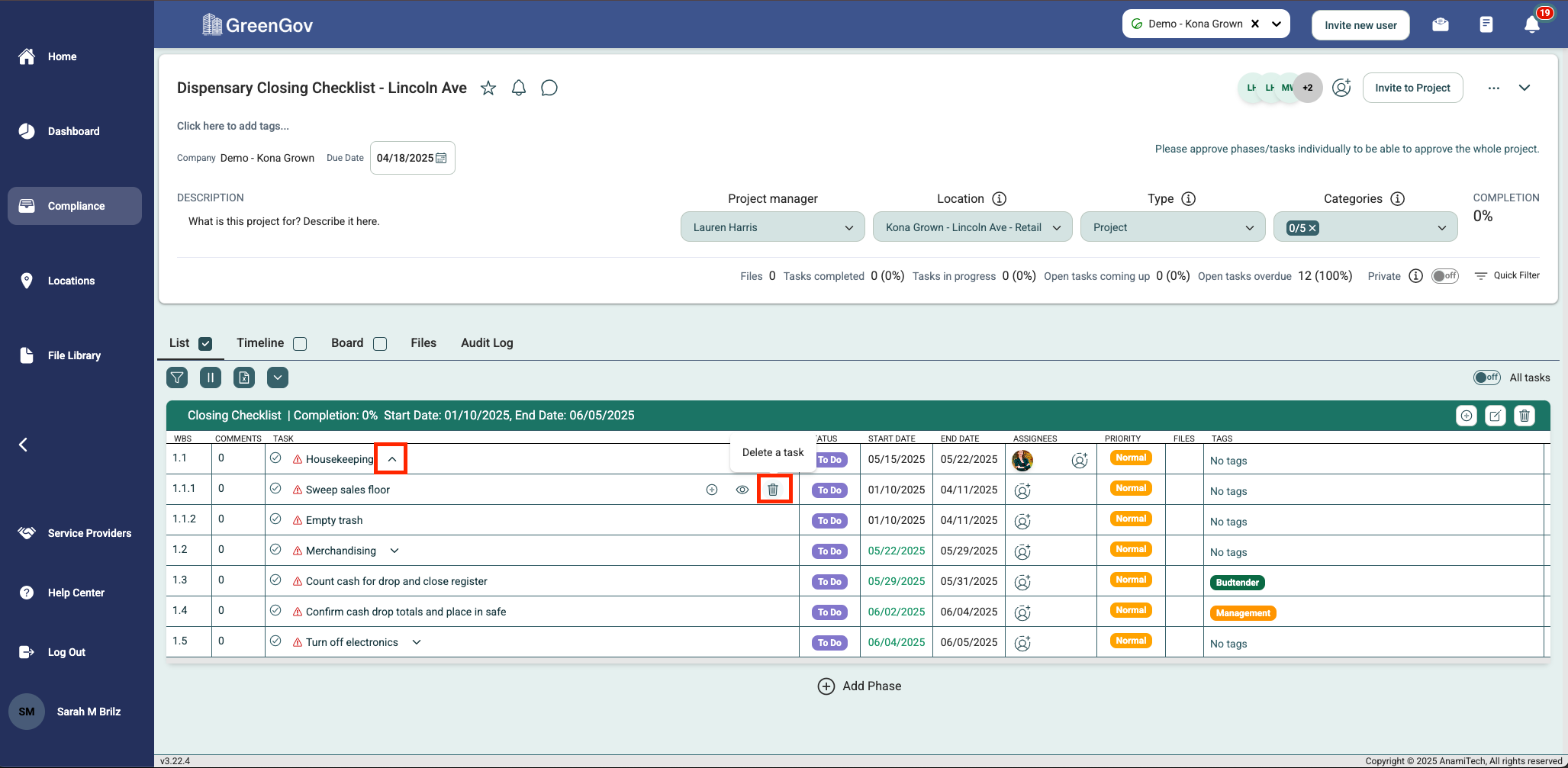1568x768 pixels.
Task: Open the Categories dropdown
Action: click(x=1366, y=227)
